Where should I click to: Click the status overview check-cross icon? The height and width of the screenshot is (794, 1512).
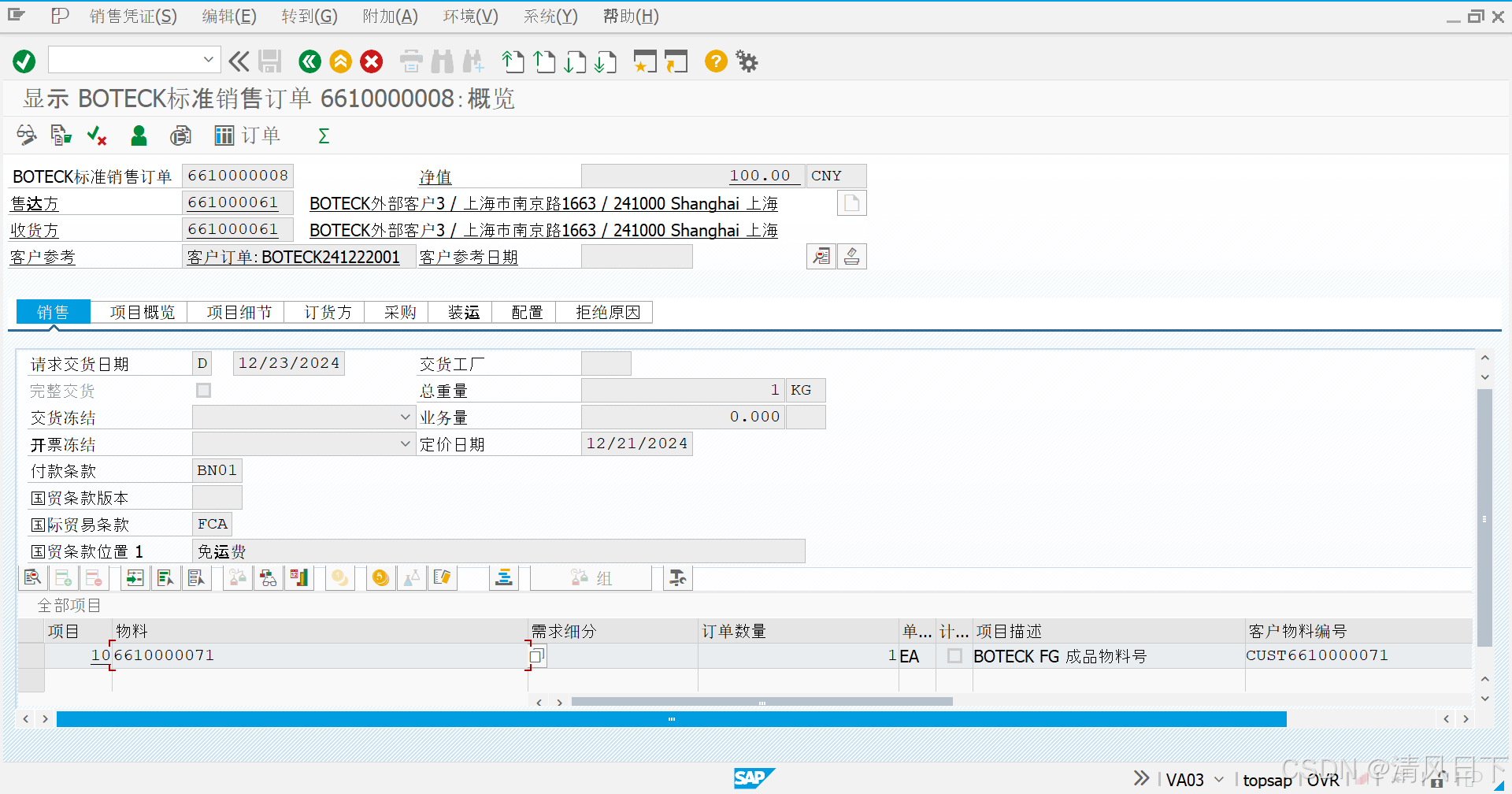coord(97,135)
